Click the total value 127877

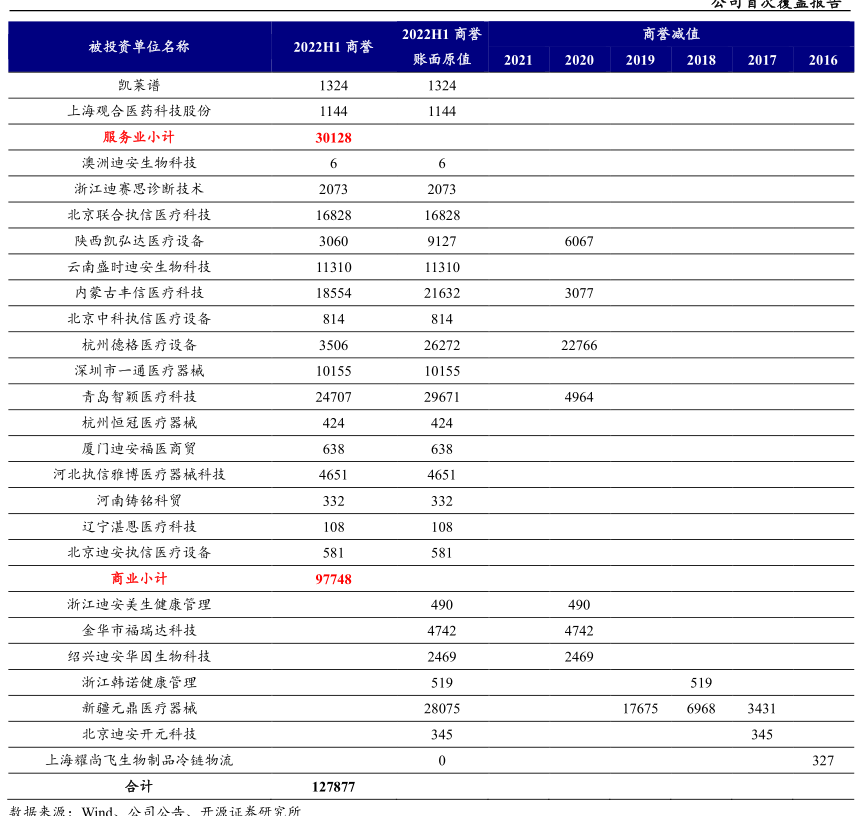coord(333,787)
